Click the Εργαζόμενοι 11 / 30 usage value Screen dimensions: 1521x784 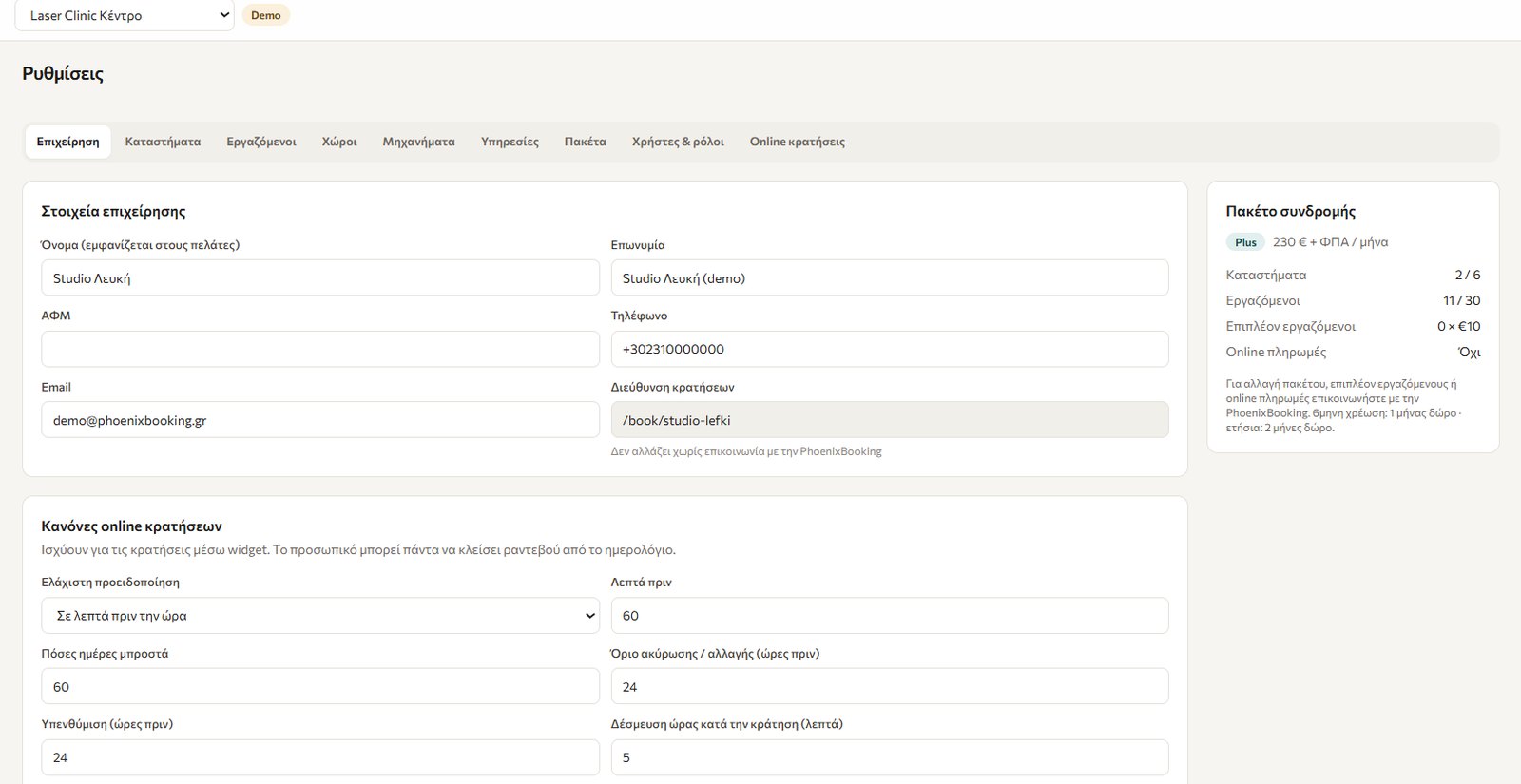1462,300
